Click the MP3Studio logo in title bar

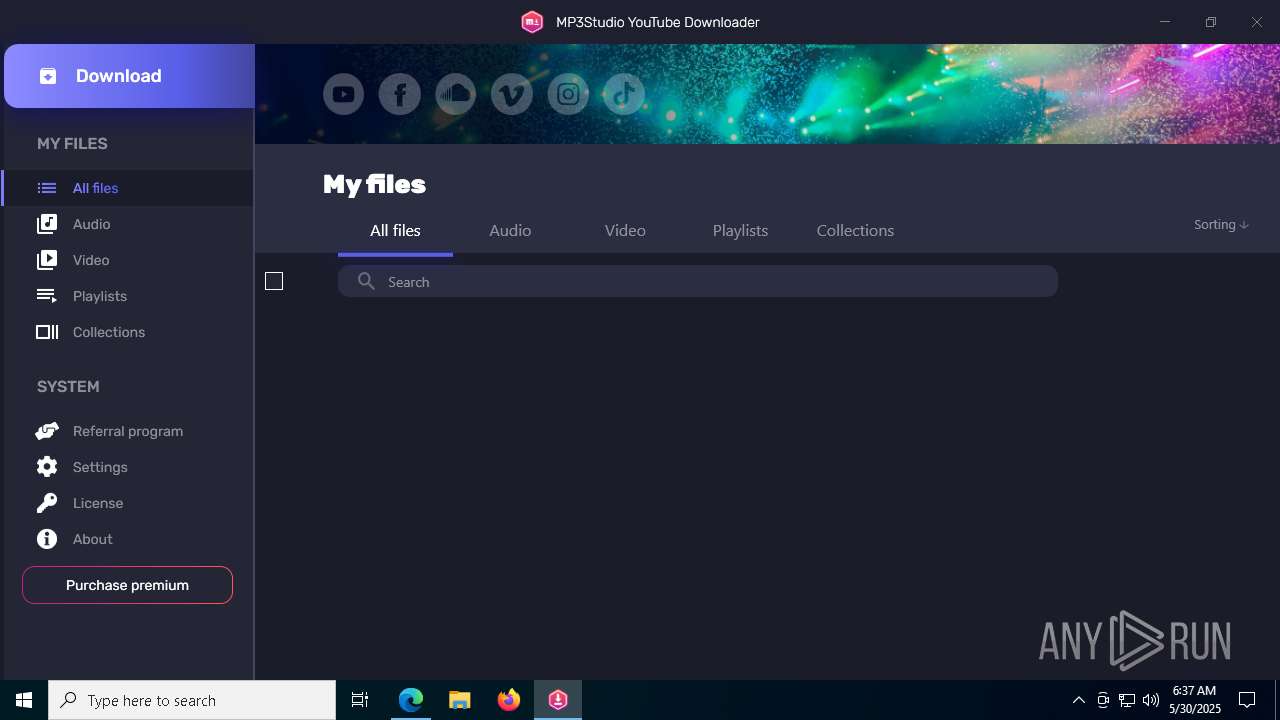[x=532, y=22]
